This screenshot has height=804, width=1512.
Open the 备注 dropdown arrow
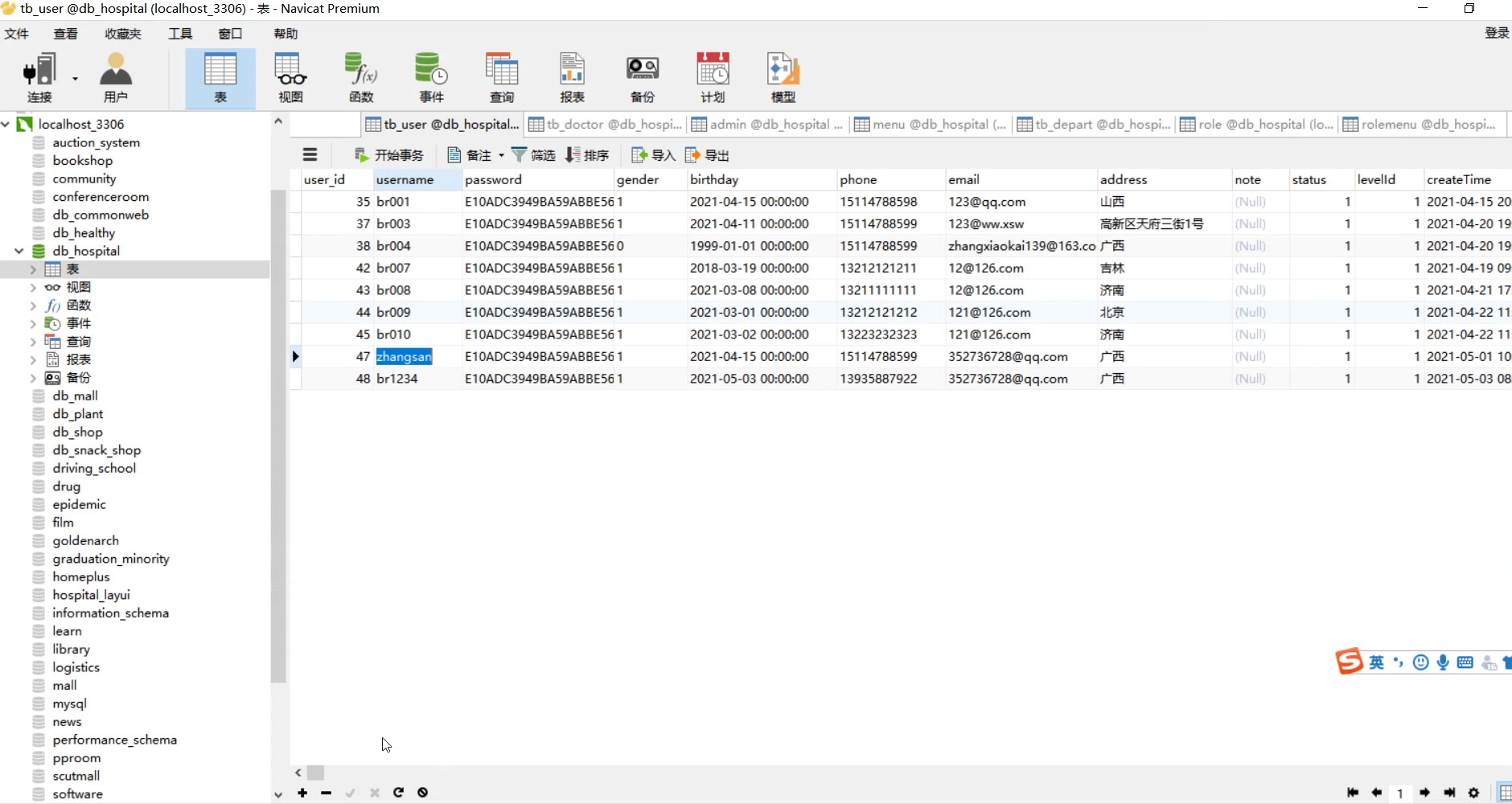[x=501, y=155]
